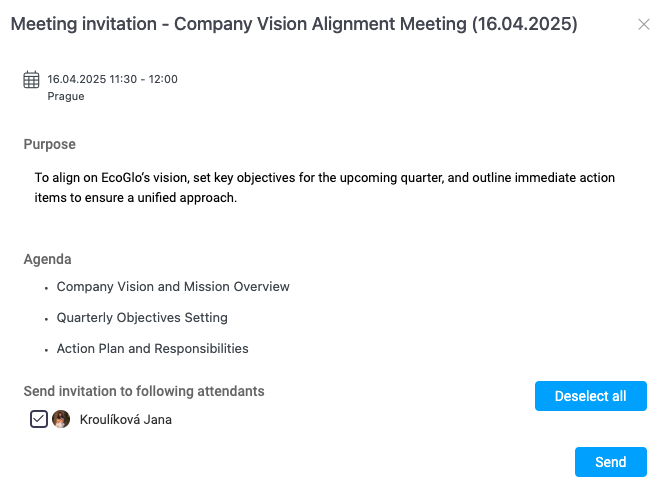Close the meeting invitation dialog
Screen dimensions: 667x494
(644, 24)
